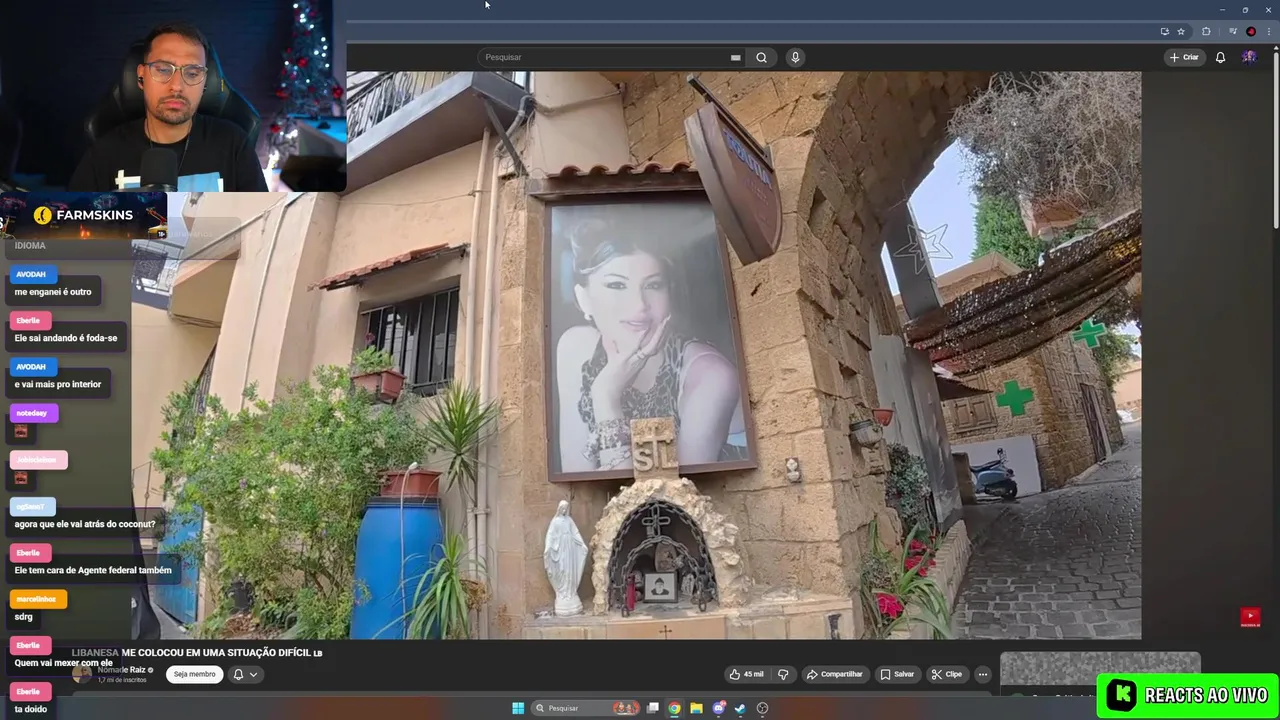Click the Seja membro join button

[195, 674]
